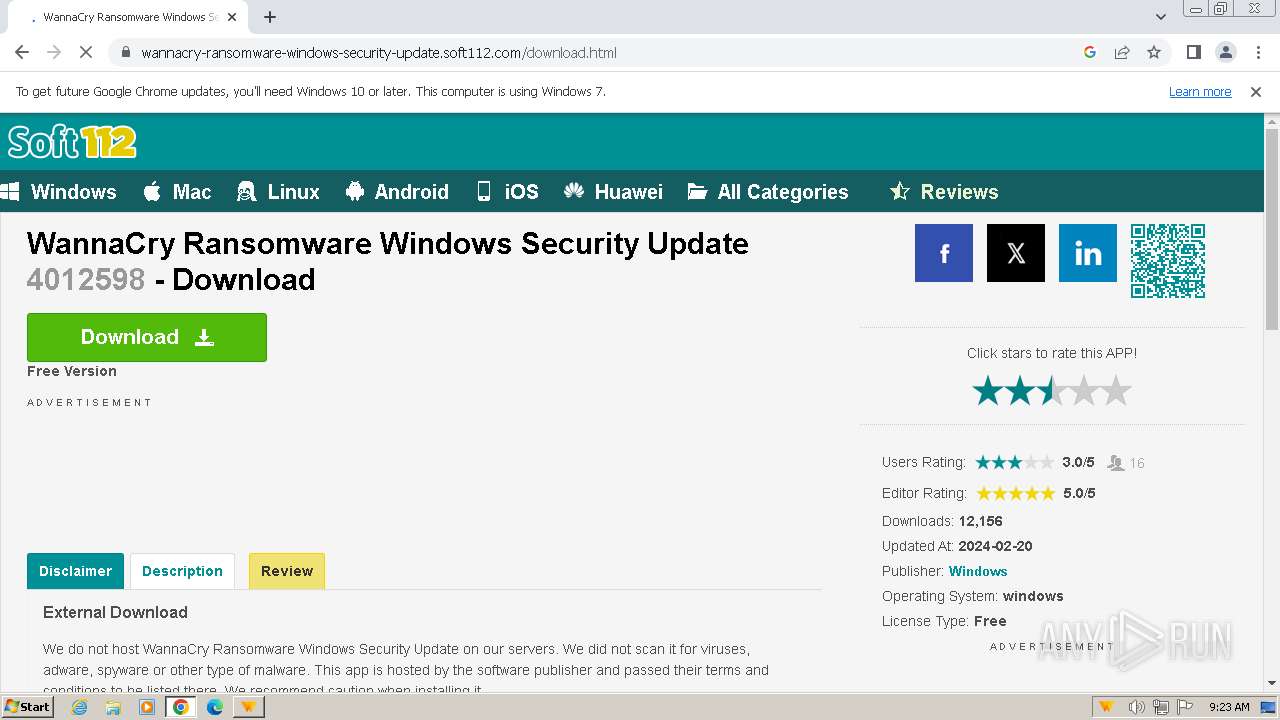The image size is (1280, 720).
Task: Open Chrome profile menu
Action: click(1226, 52)
